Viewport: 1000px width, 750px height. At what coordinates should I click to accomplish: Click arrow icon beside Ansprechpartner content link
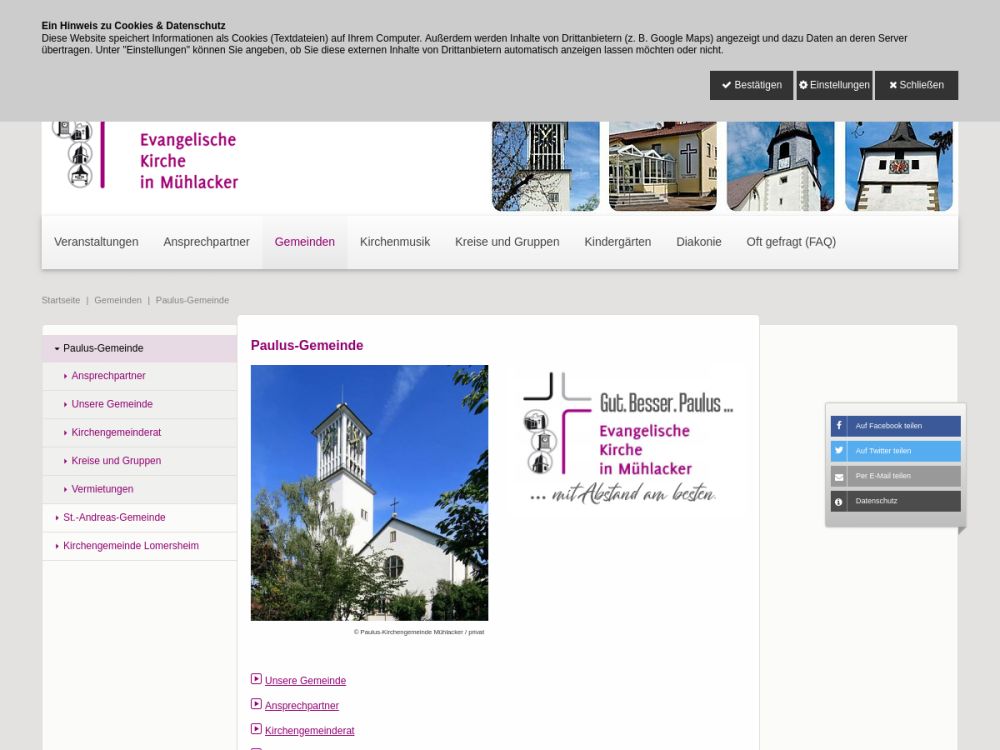coord(256,704)
